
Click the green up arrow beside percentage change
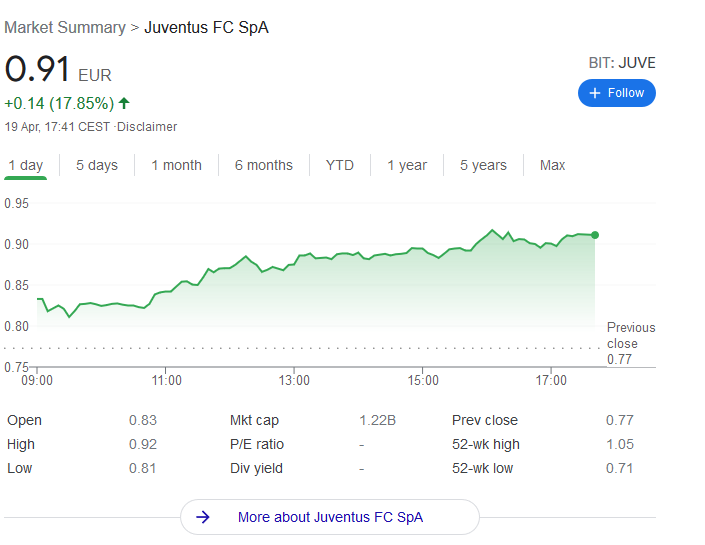124,103
